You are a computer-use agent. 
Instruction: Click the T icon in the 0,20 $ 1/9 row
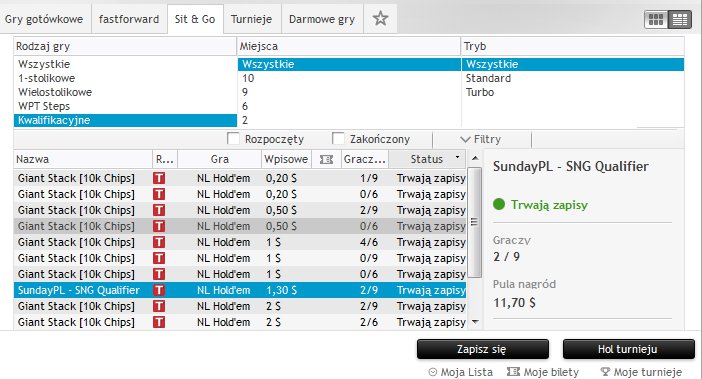[158, 178]
